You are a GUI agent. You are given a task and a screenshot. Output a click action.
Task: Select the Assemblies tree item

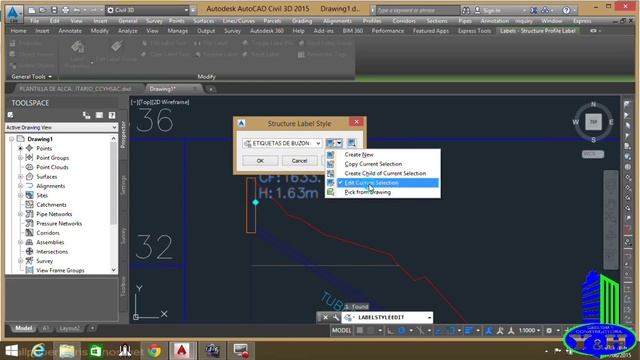pos(50,242)
